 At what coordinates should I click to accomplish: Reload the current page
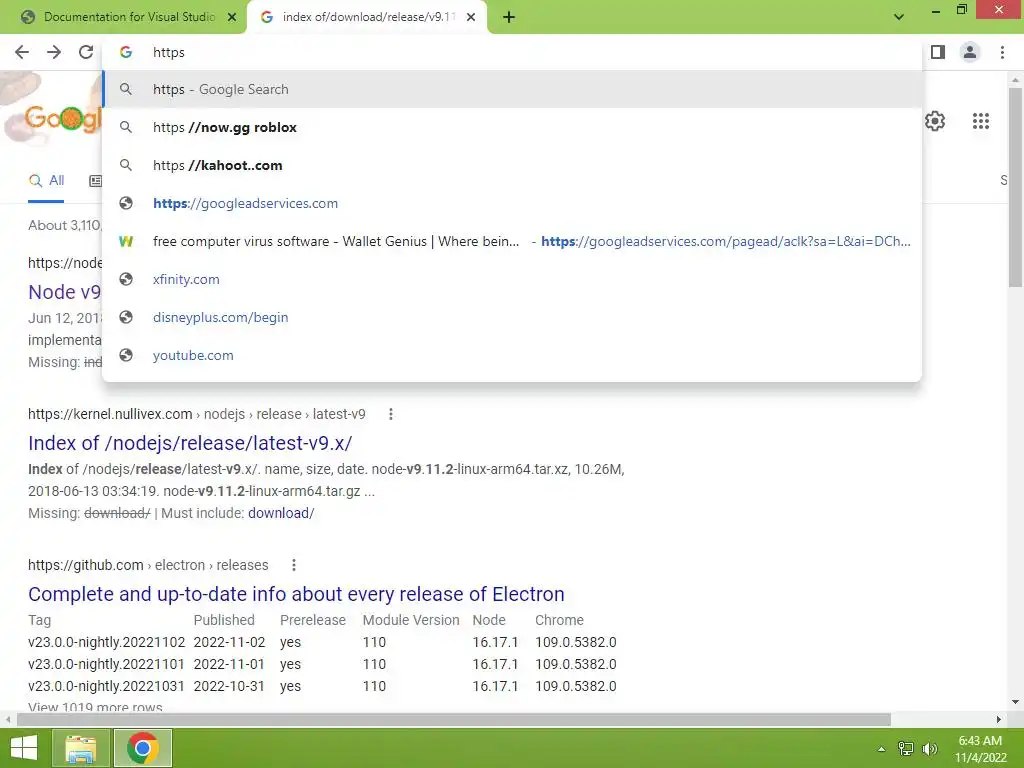(86, 52)
